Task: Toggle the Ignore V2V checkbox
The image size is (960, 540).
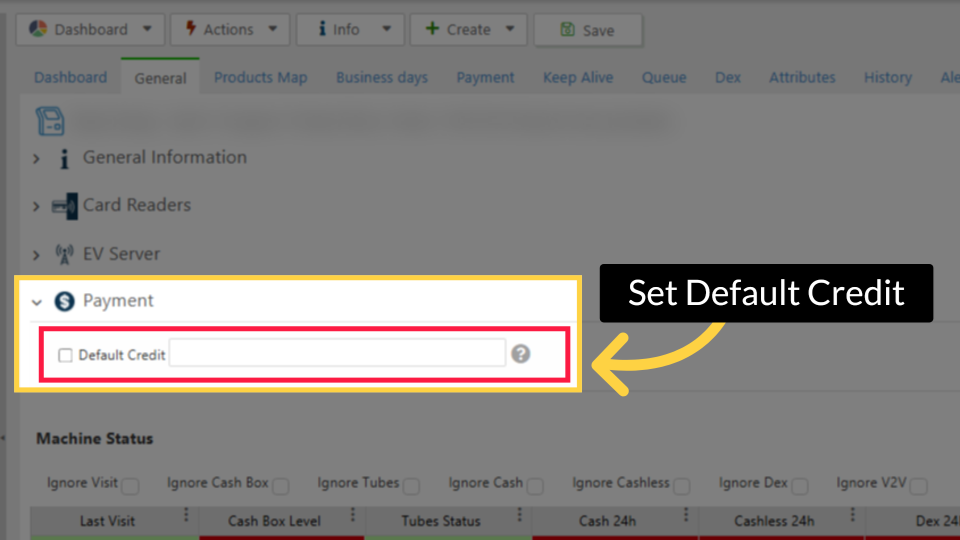Action: (918, 486)
